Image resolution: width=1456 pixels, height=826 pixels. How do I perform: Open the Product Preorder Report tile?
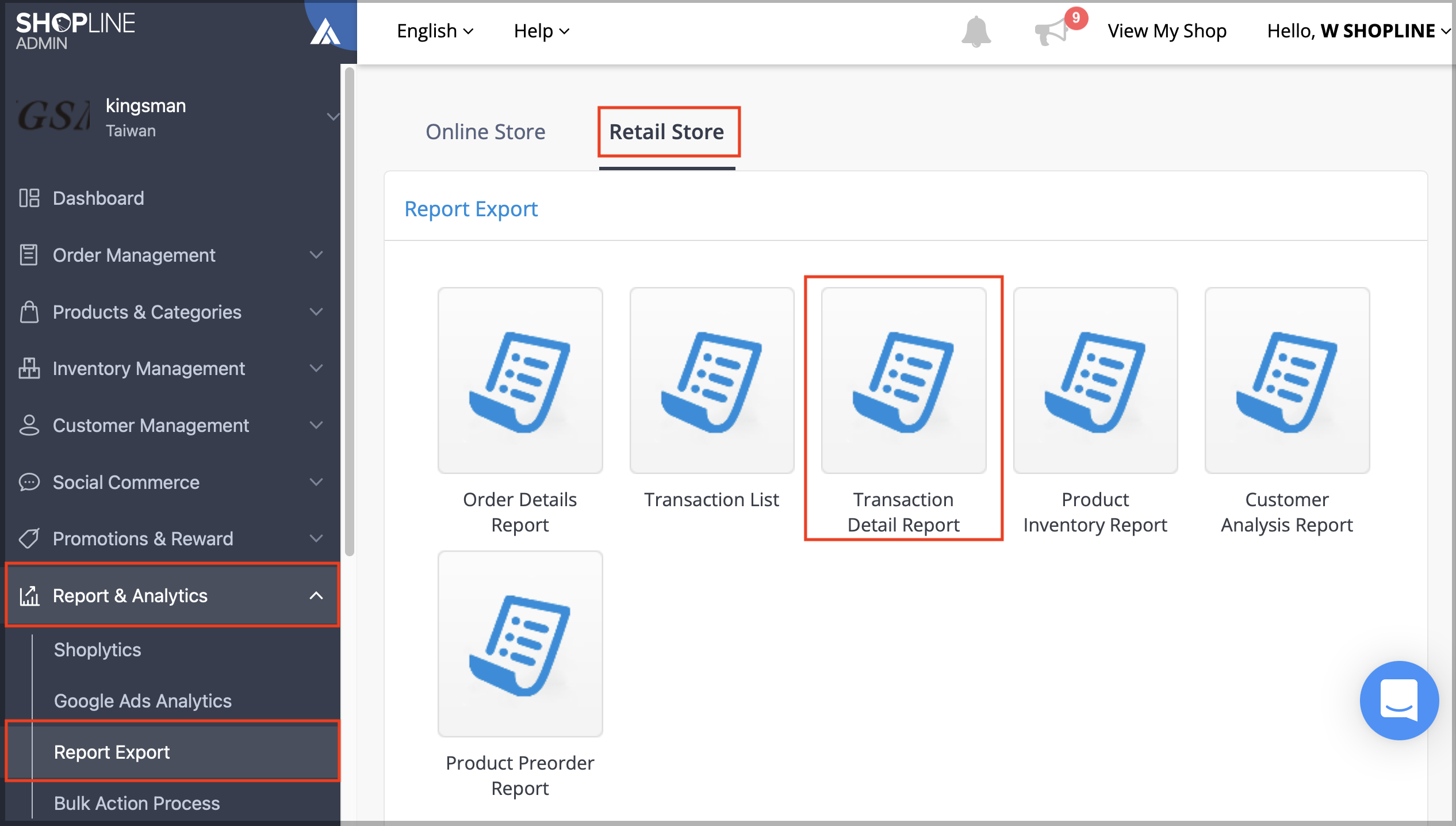point(520,644)
